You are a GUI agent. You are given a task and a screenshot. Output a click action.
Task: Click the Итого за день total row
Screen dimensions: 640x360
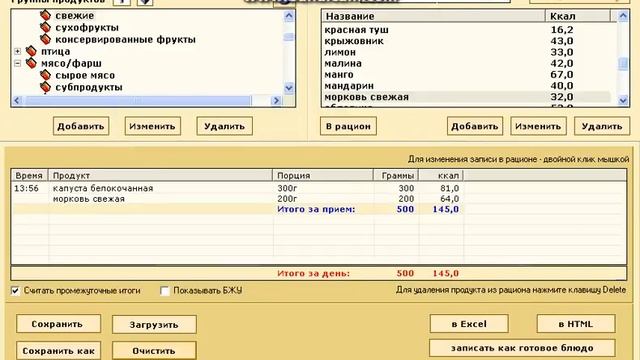click(x=318, y=273)
